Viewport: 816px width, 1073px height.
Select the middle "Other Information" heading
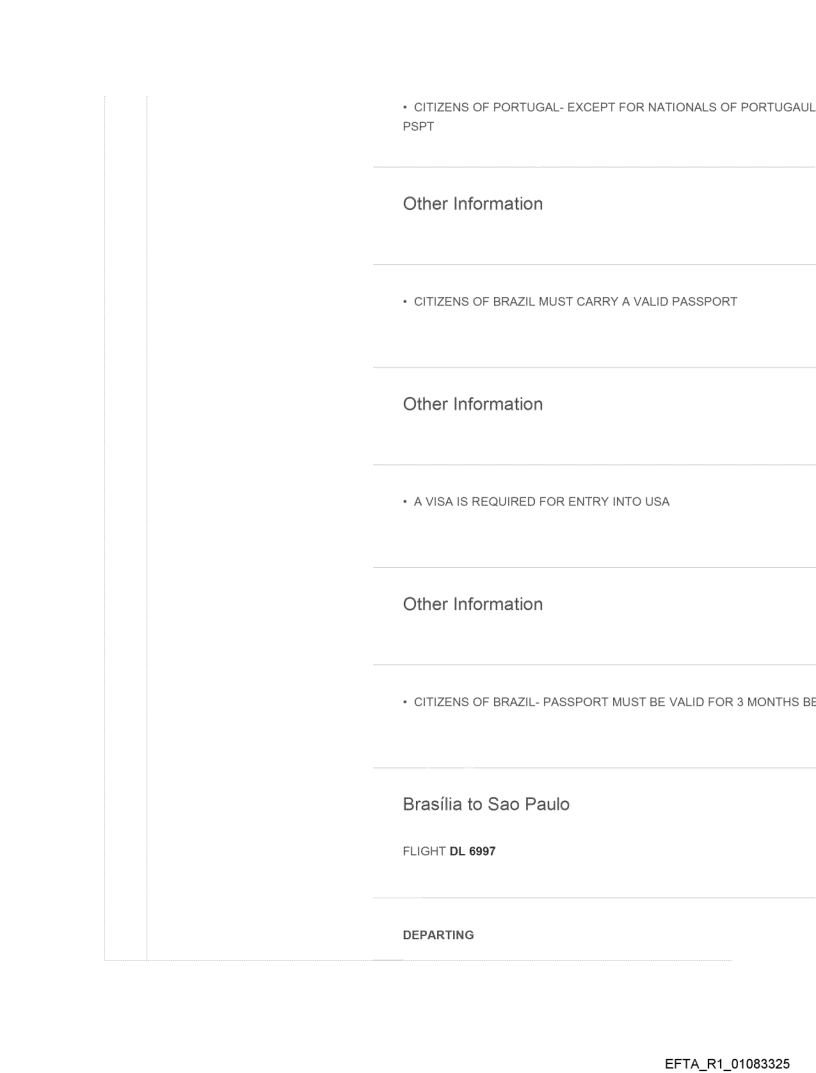pyautogui.click(x=472, y=404)
